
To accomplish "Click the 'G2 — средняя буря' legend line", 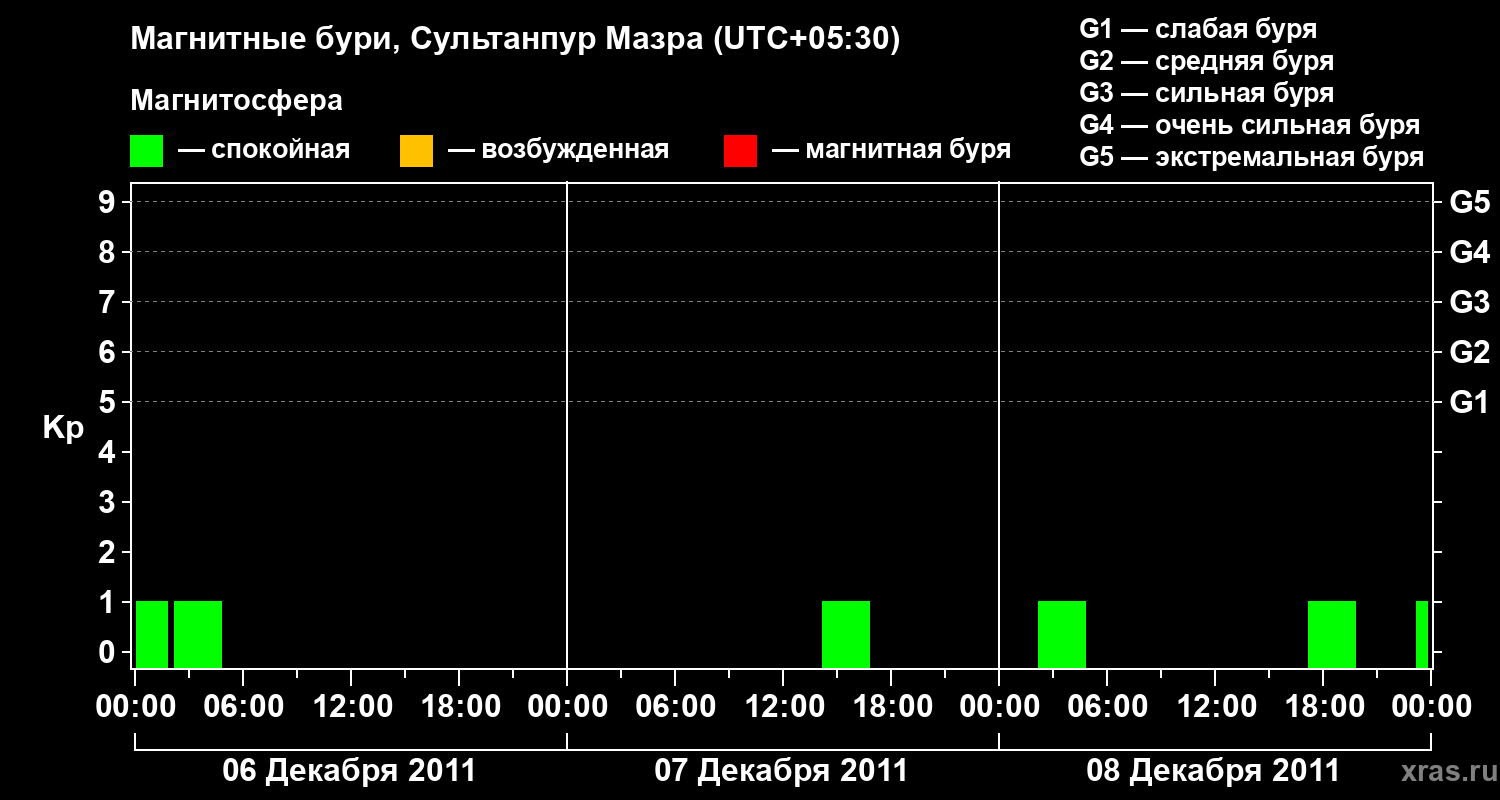I will click(1207, 61).
